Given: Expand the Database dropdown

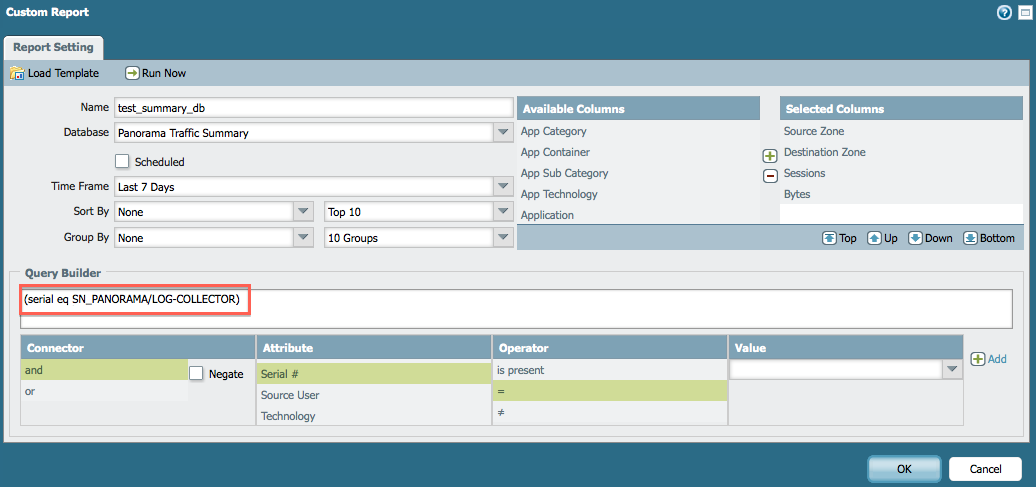Looking at the screenshot, I should (502, 132).
